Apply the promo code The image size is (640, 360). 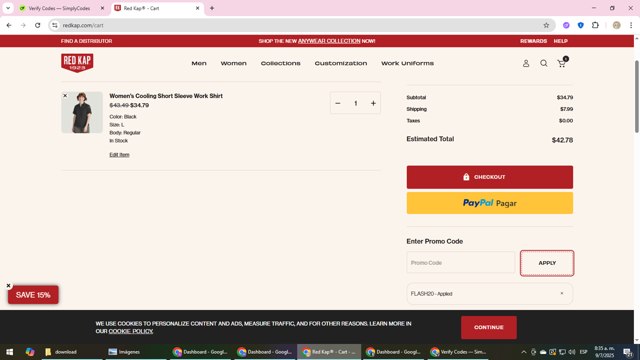click(x=547, y=263)
